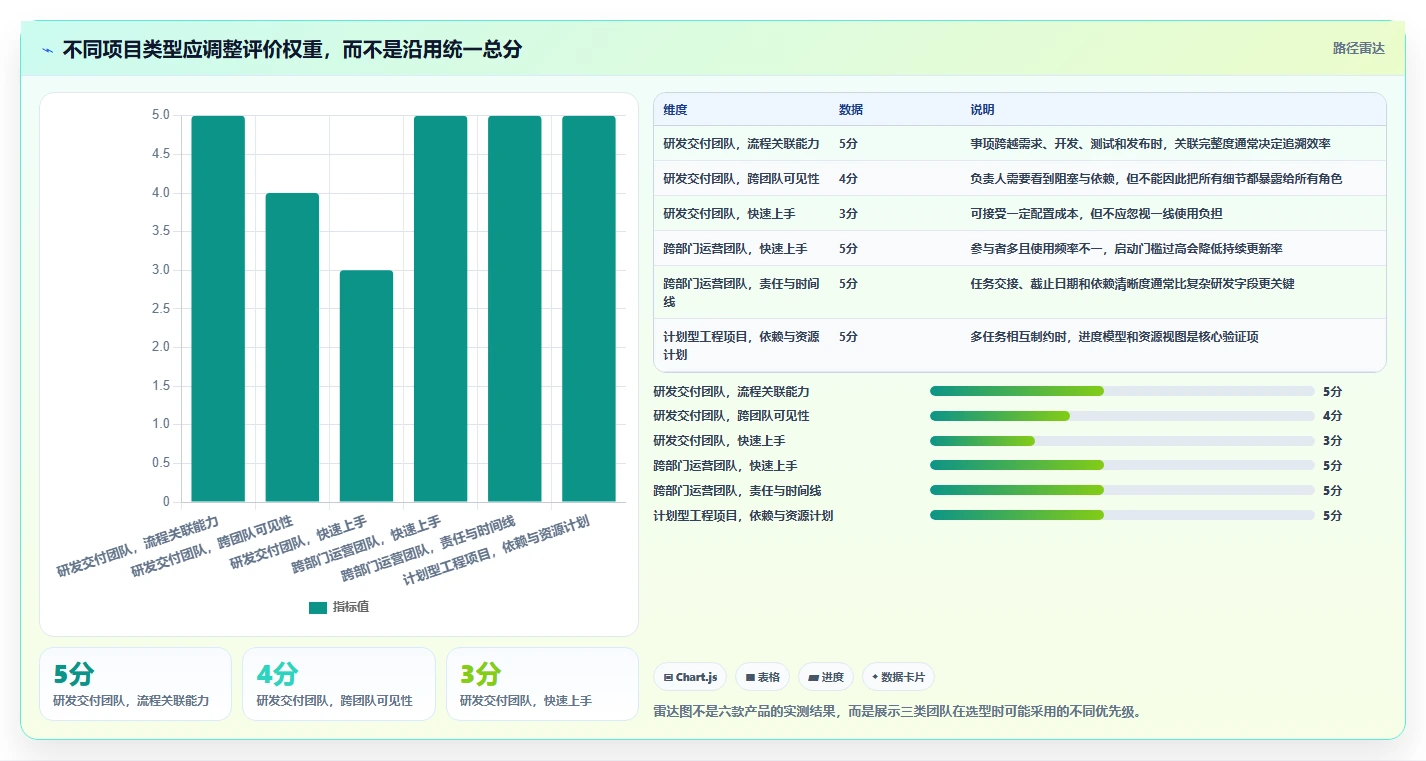Click the footnote starting 雷达图不是六款产品
The image size is (1426, 761).
pos(897,712)
